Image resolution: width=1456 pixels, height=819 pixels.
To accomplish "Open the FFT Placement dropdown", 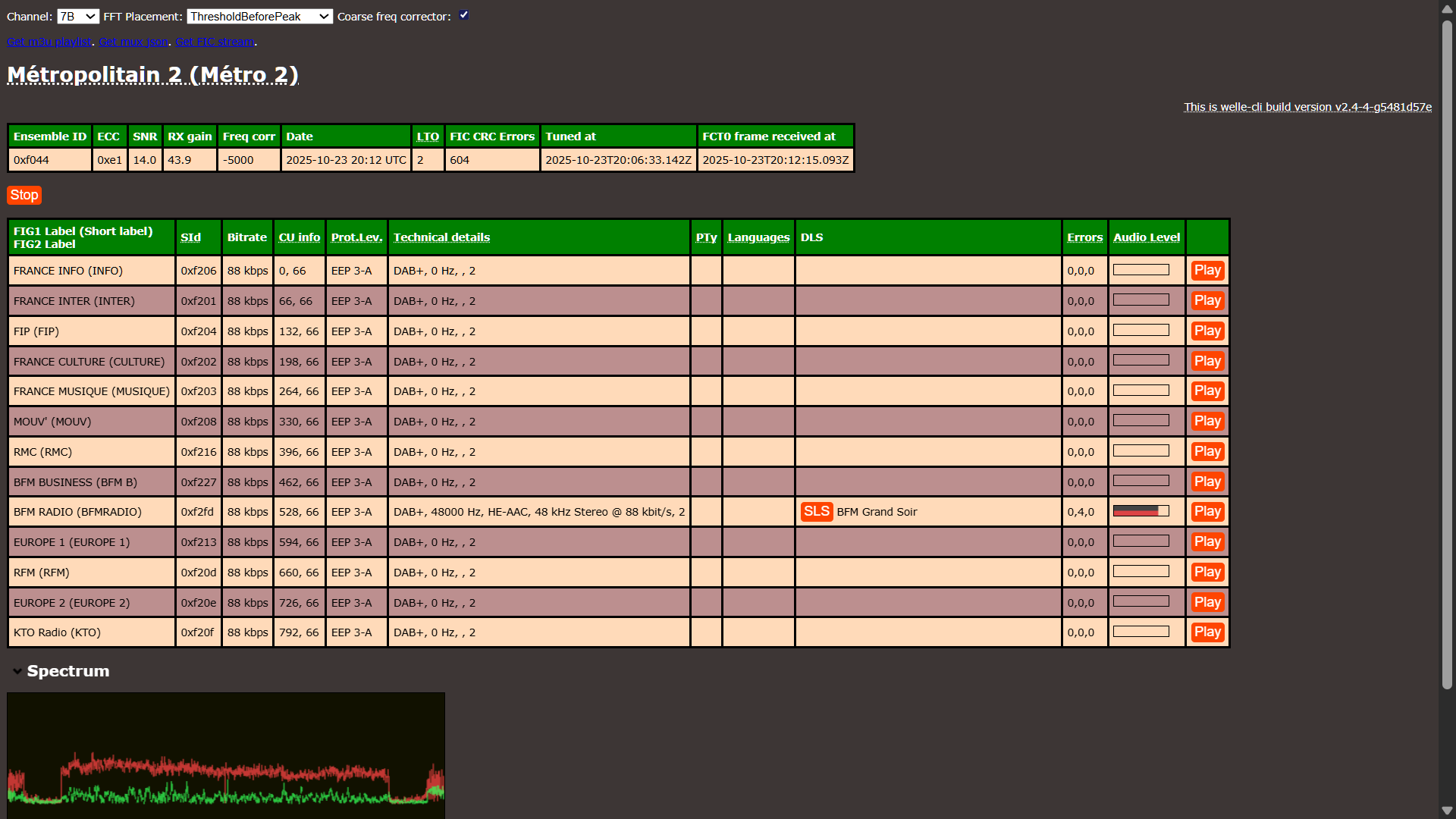I will point(259,16).
